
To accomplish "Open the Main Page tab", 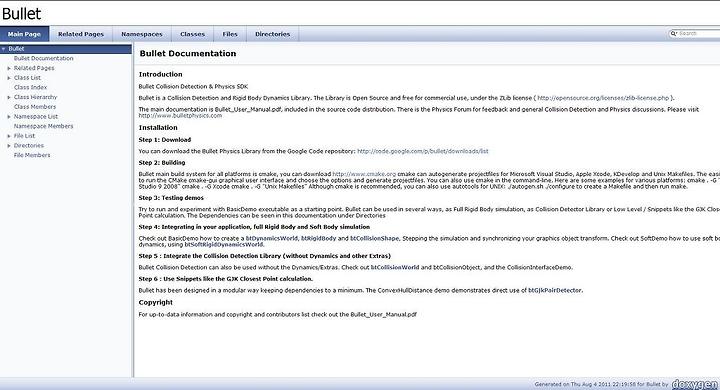I will coord(24,34).
